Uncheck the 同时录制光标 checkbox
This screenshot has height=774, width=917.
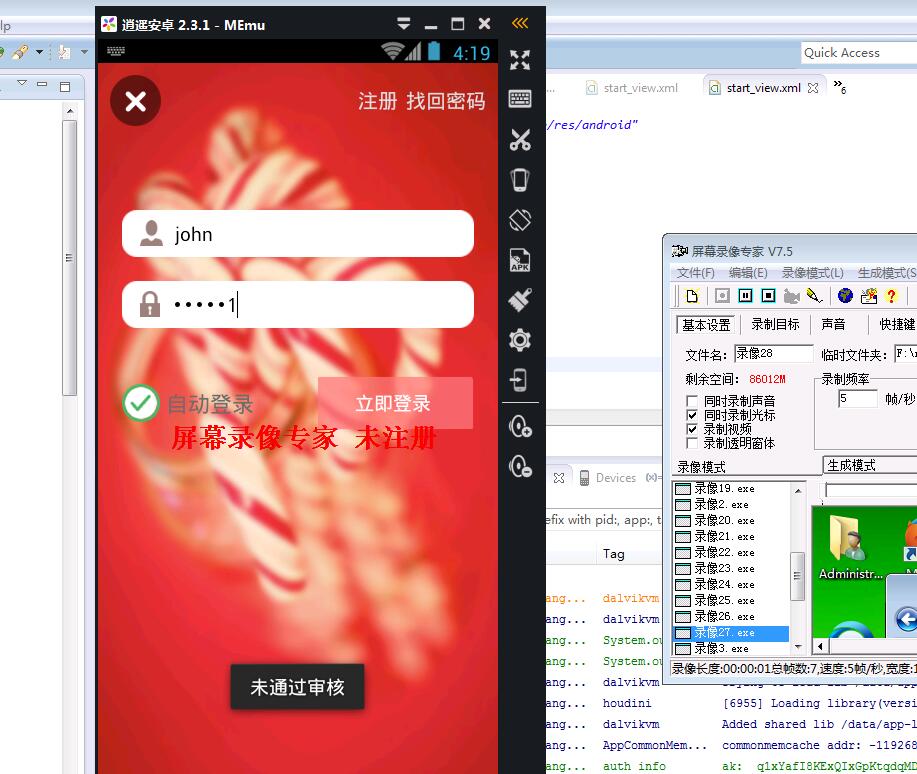[692, 415]
